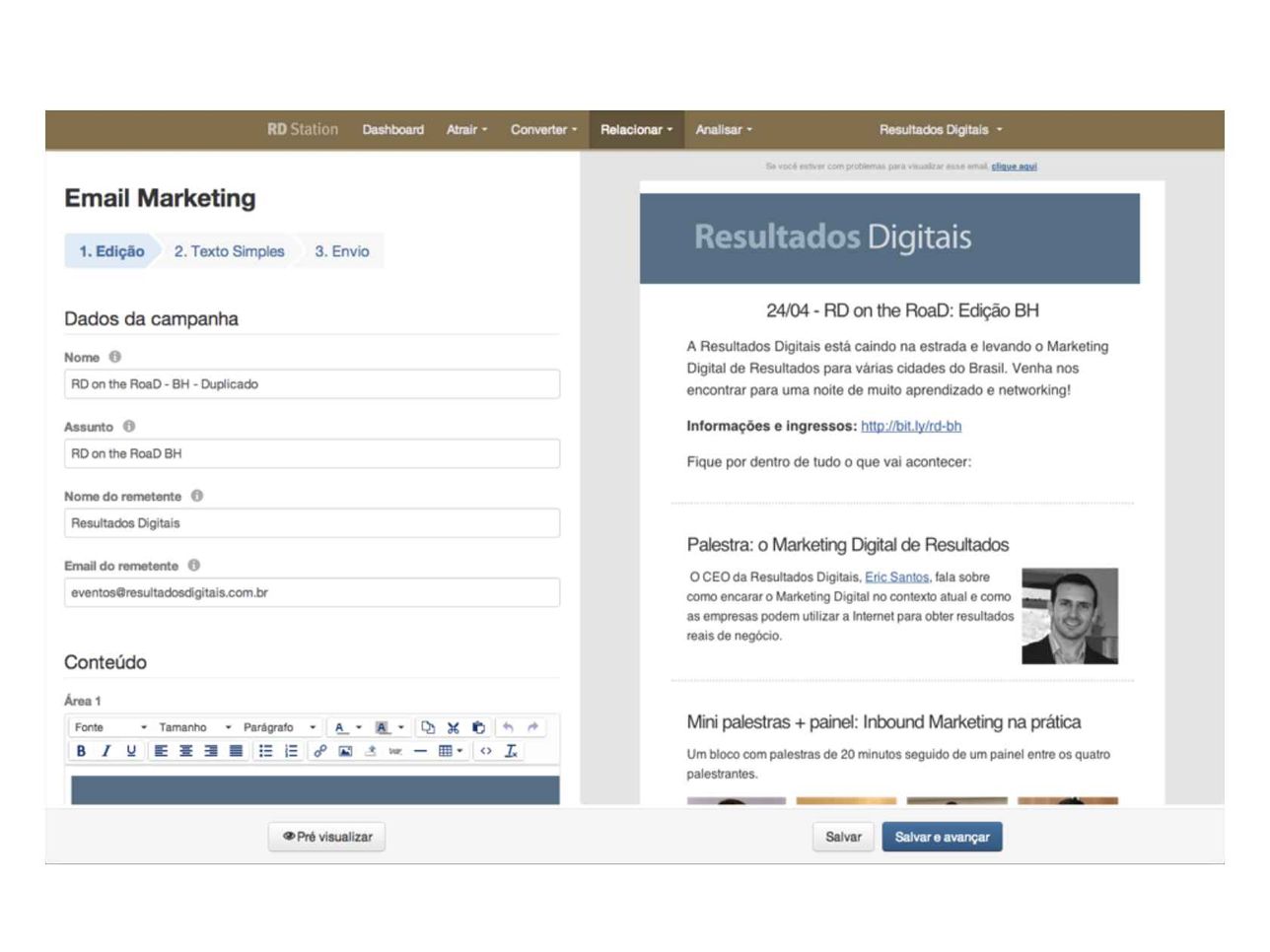Click into the Nome campaign field
Screen dimensions: 1270x952
pos(312,384)
